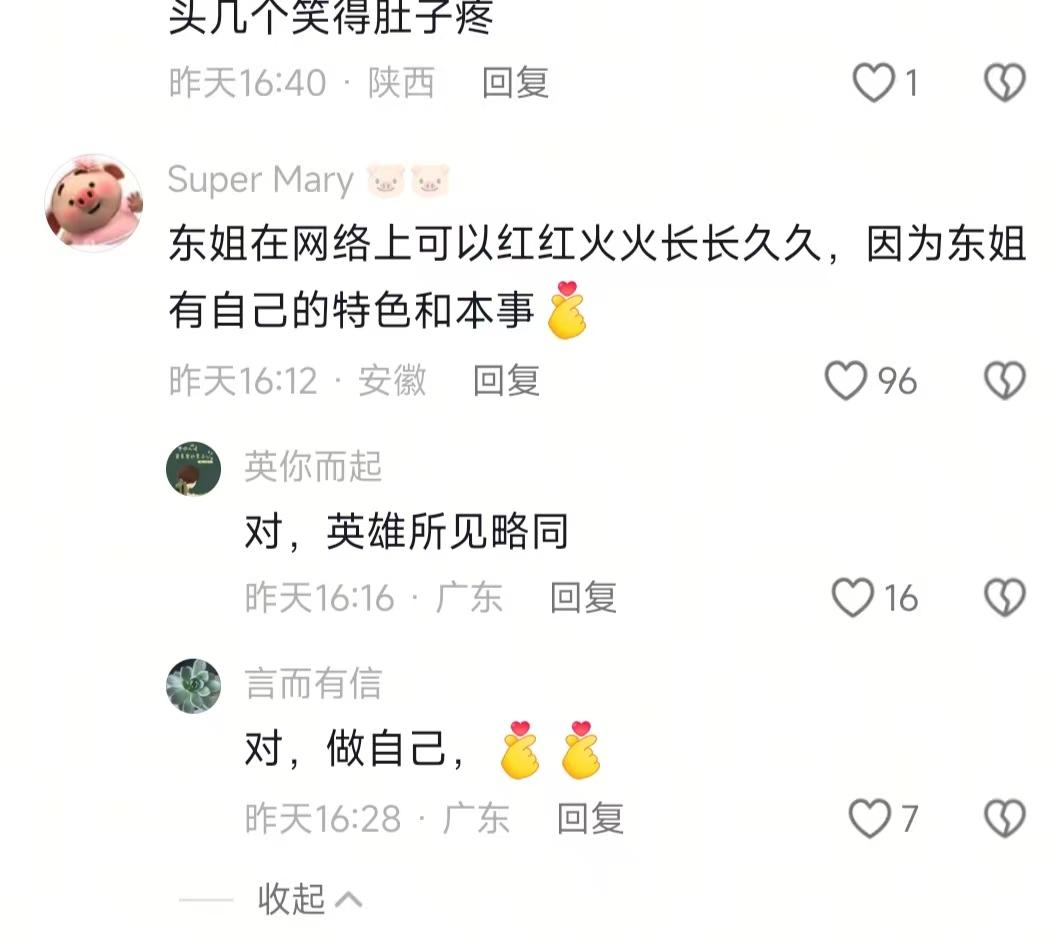1056x939 pixels.
Task: Open Super Mary's pig avatar profile
Action: [94, 203]
